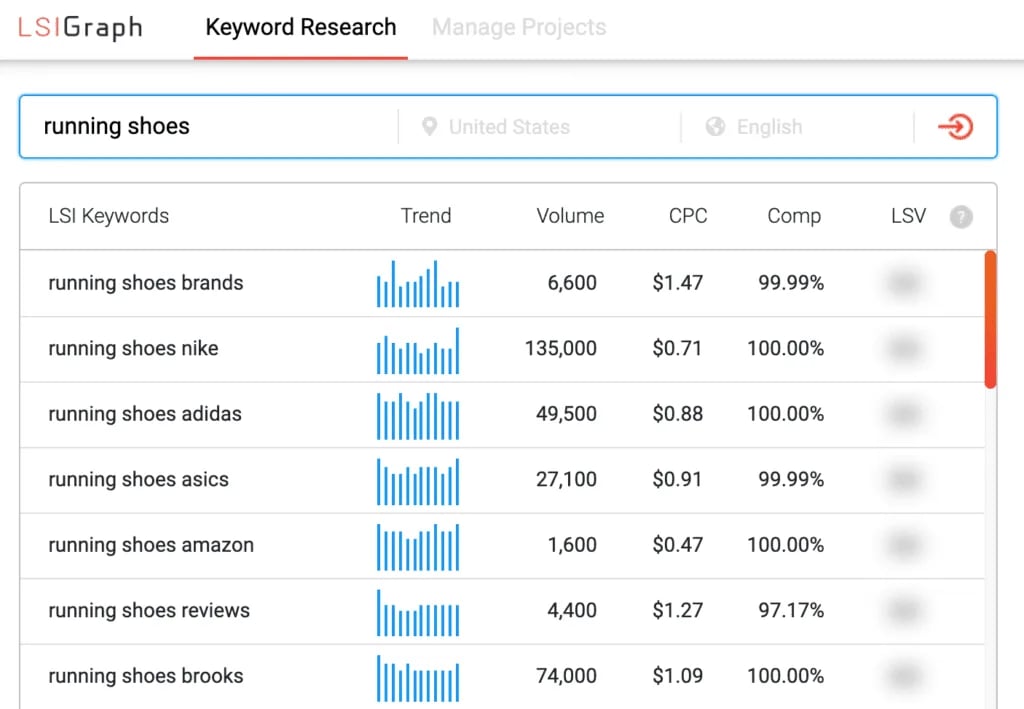Click the globe language icon
Viewport: 1024px width, 709px height.
[x=715, y=127]
